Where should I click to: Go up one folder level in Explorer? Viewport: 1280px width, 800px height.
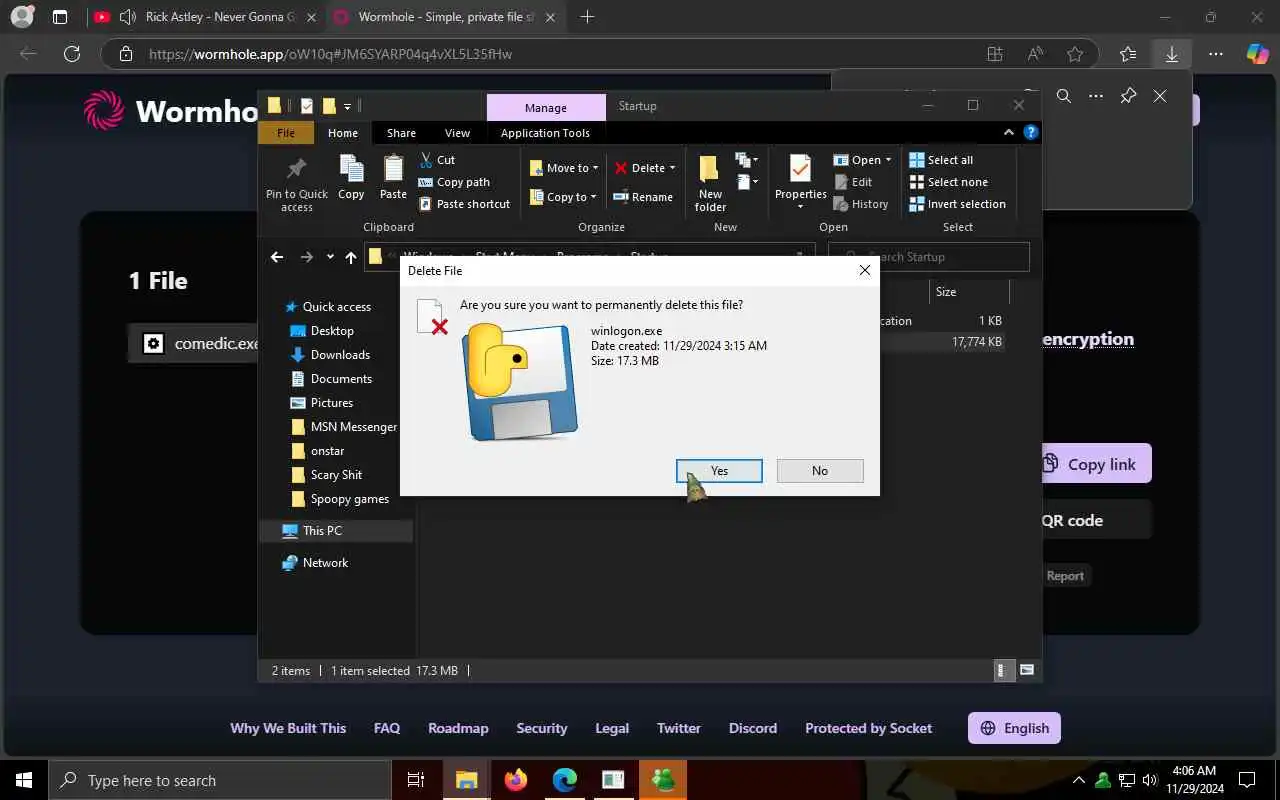tap(350, 257)
